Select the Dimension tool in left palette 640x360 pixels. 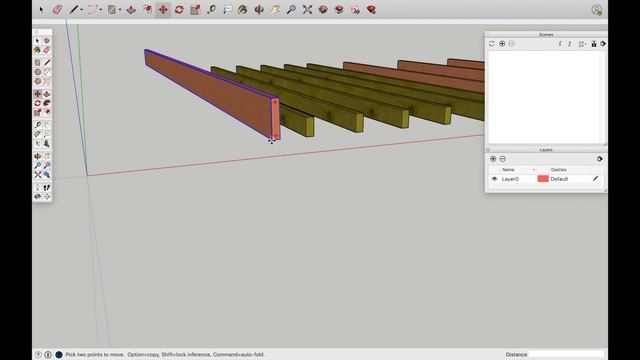[x=47, y=125]
